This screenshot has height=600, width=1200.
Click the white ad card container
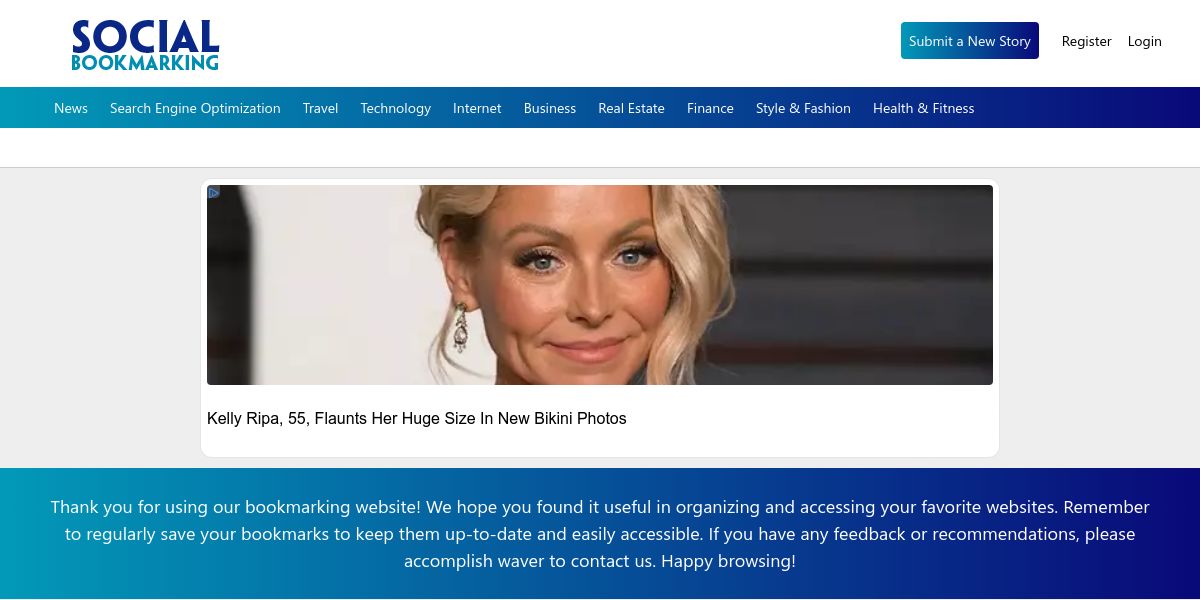(x=600, y=318)
